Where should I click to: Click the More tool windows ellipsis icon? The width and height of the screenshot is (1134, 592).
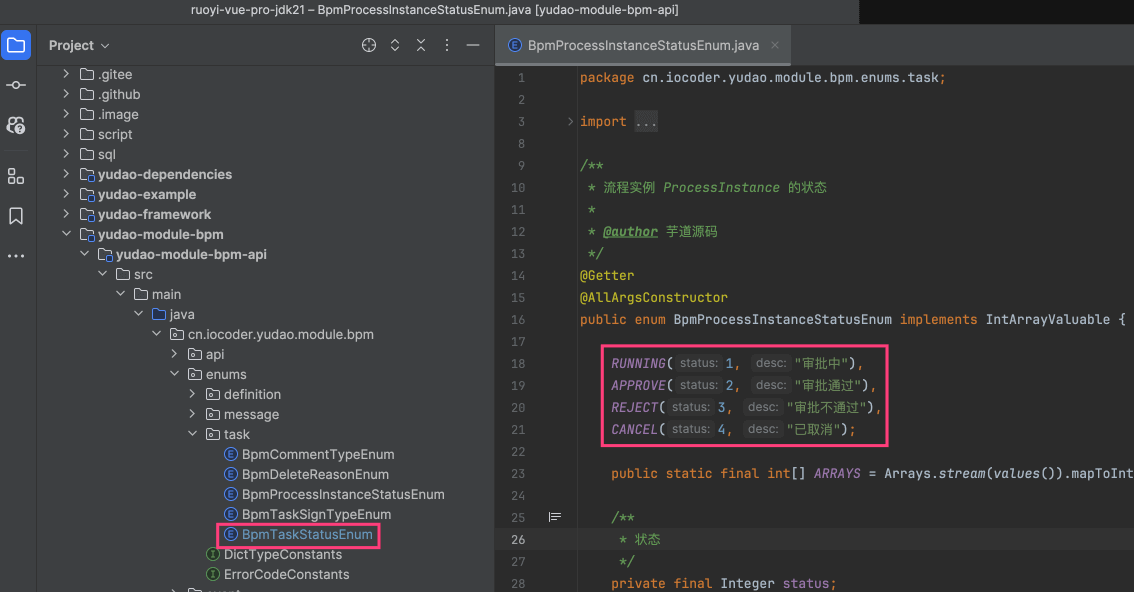tap(16, 256)
